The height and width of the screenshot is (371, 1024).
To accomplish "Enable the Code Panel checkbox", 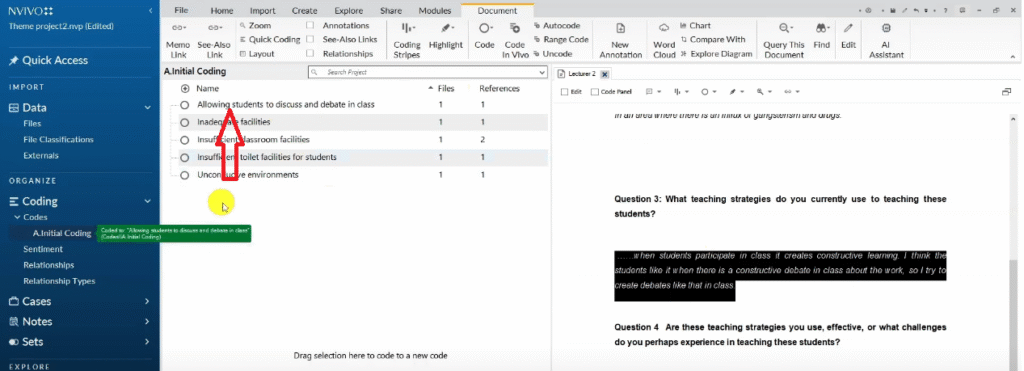I will pyautogui.click(x=594, y=92).
